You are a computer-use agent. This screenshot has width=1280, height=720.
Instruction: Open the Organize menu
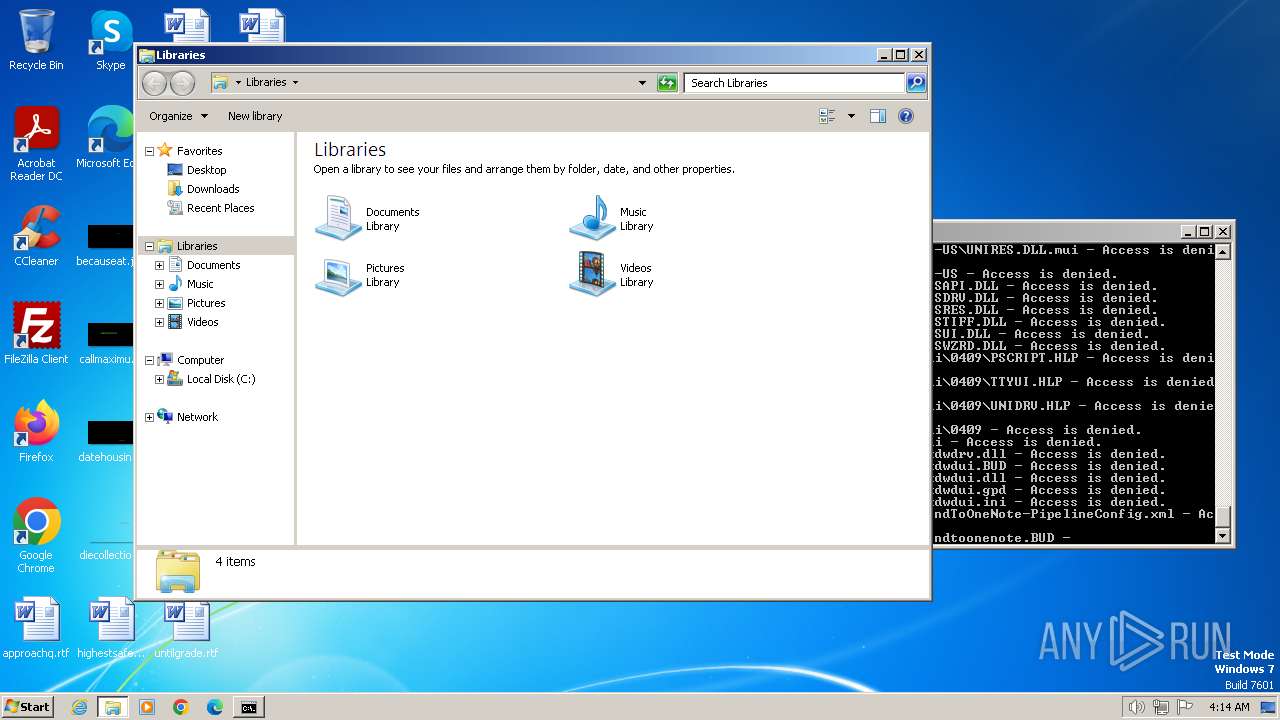click(178, 116)
